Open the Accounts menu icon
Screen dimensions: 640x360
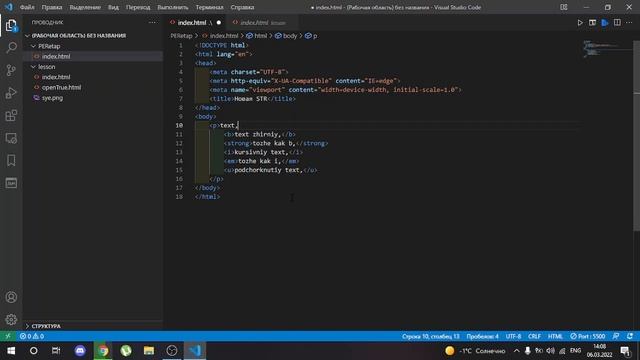(x=11, y=297)
